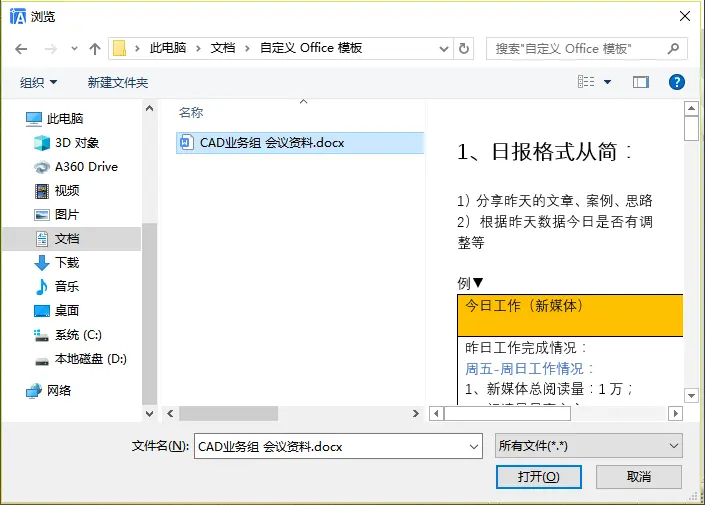This screenshot has width=705, height=505.
Task: Select 此电脑 in the address path
Action: pos(168,48)
